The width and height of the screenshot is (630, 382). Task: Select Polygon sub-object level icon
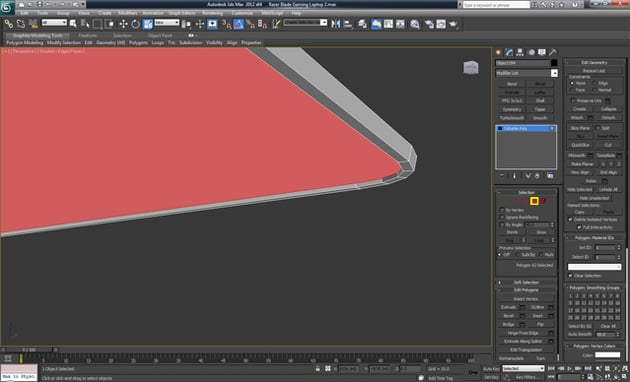coord(534,201)
